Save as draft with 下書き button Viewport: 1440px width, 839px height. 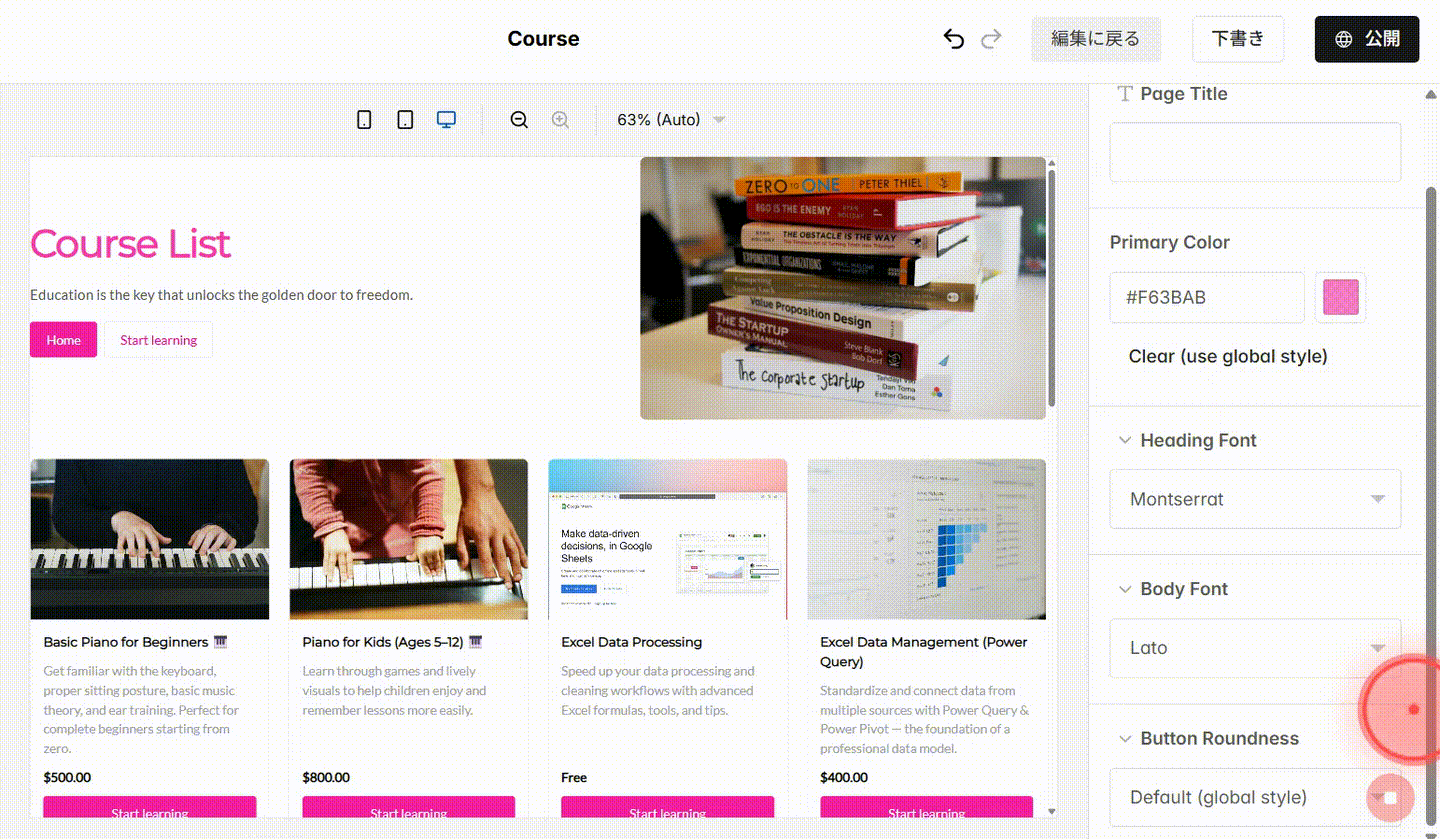[x=1238, y=39]
